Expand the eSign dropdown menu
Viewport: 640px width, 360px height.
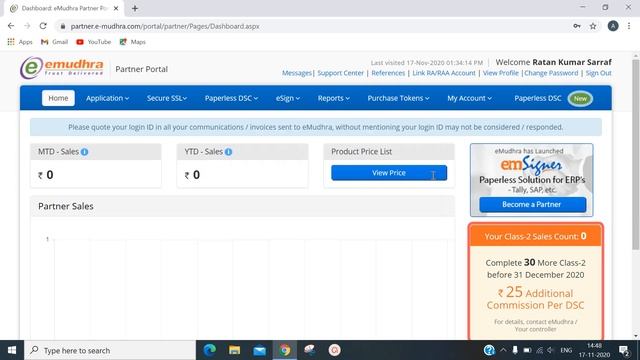(288, 98)
